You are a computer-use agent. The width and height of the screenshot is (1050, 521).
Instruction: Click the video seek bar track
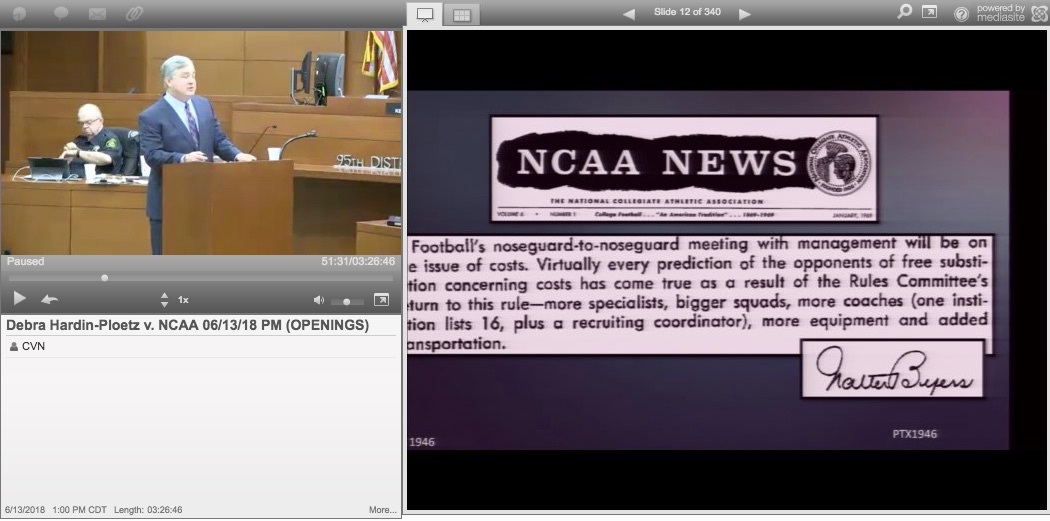pyautogui.click(x=201, y=277)
